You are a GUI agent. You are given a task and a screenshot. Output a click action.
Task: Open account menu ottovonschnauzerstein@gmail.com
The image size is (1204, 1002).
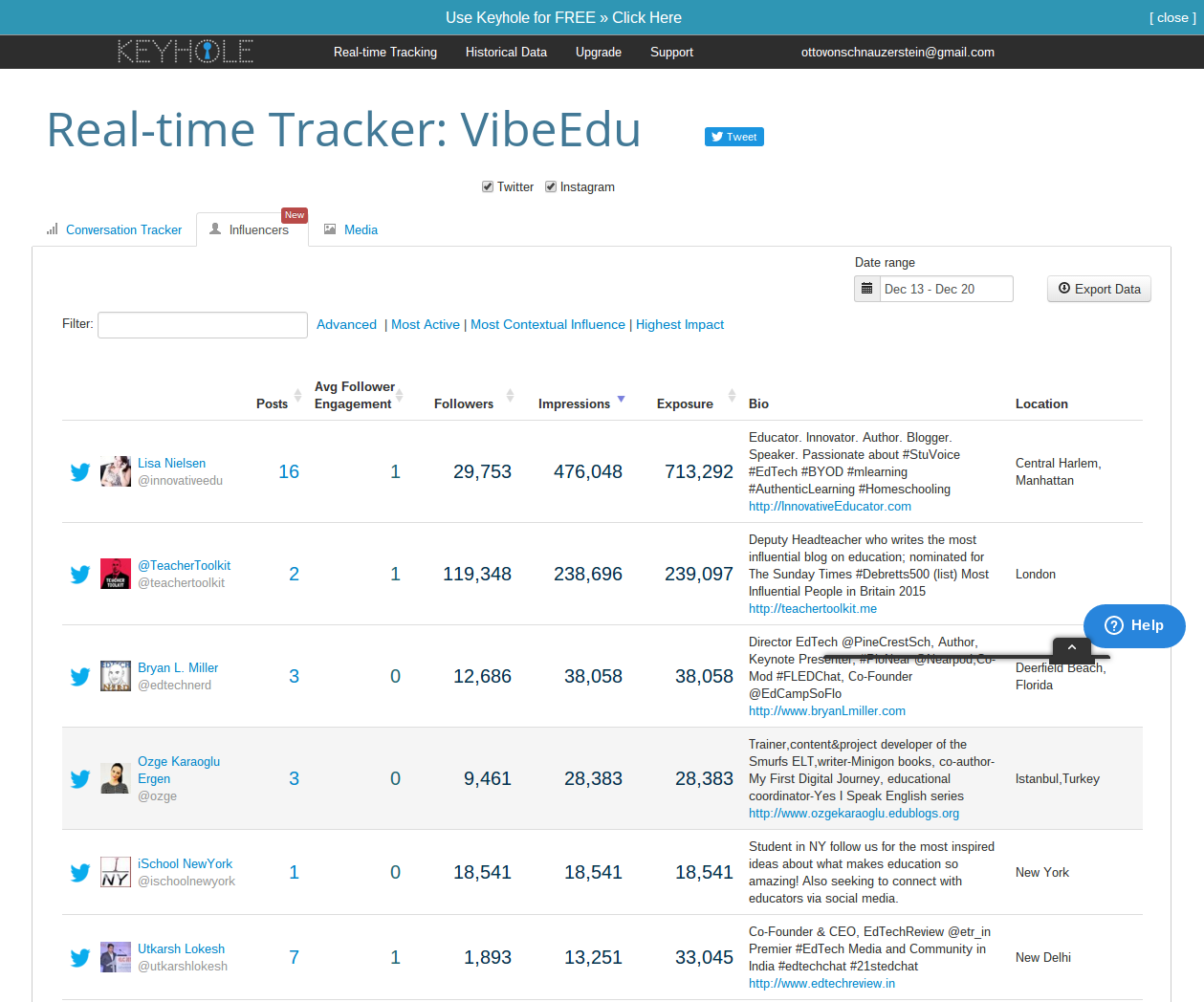898,53
